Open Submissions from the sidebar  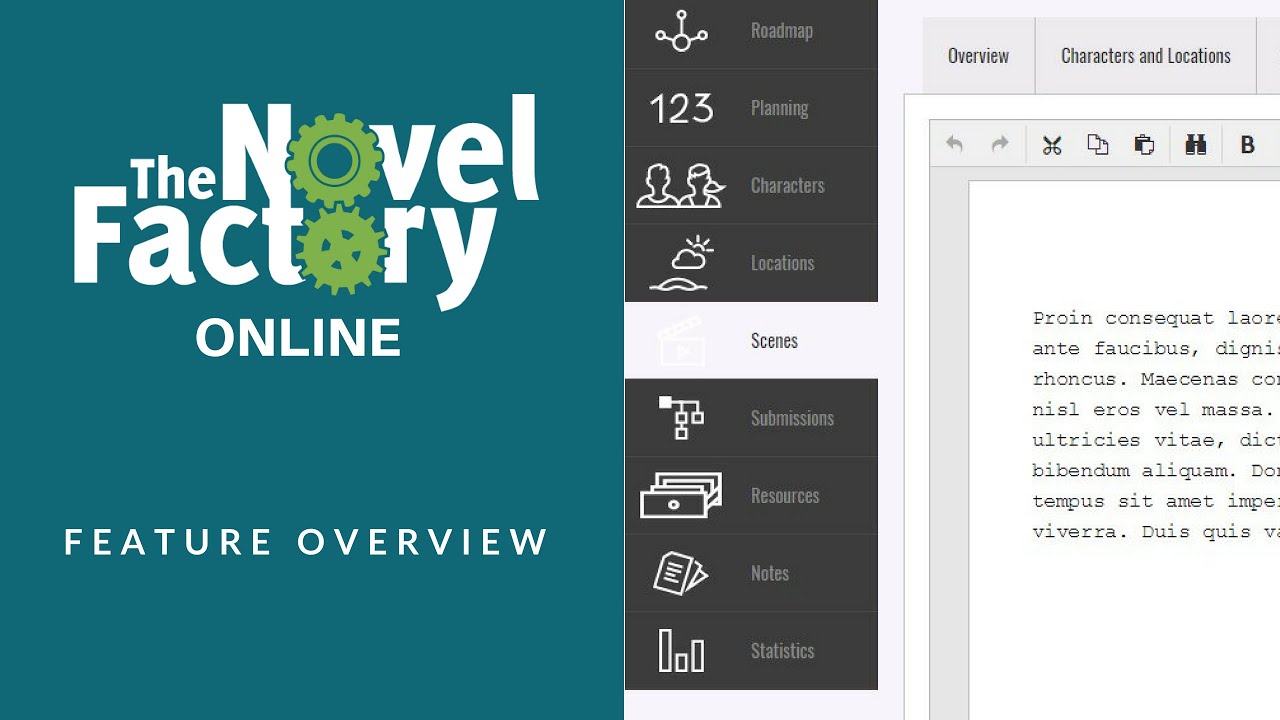tap(792, 418)
